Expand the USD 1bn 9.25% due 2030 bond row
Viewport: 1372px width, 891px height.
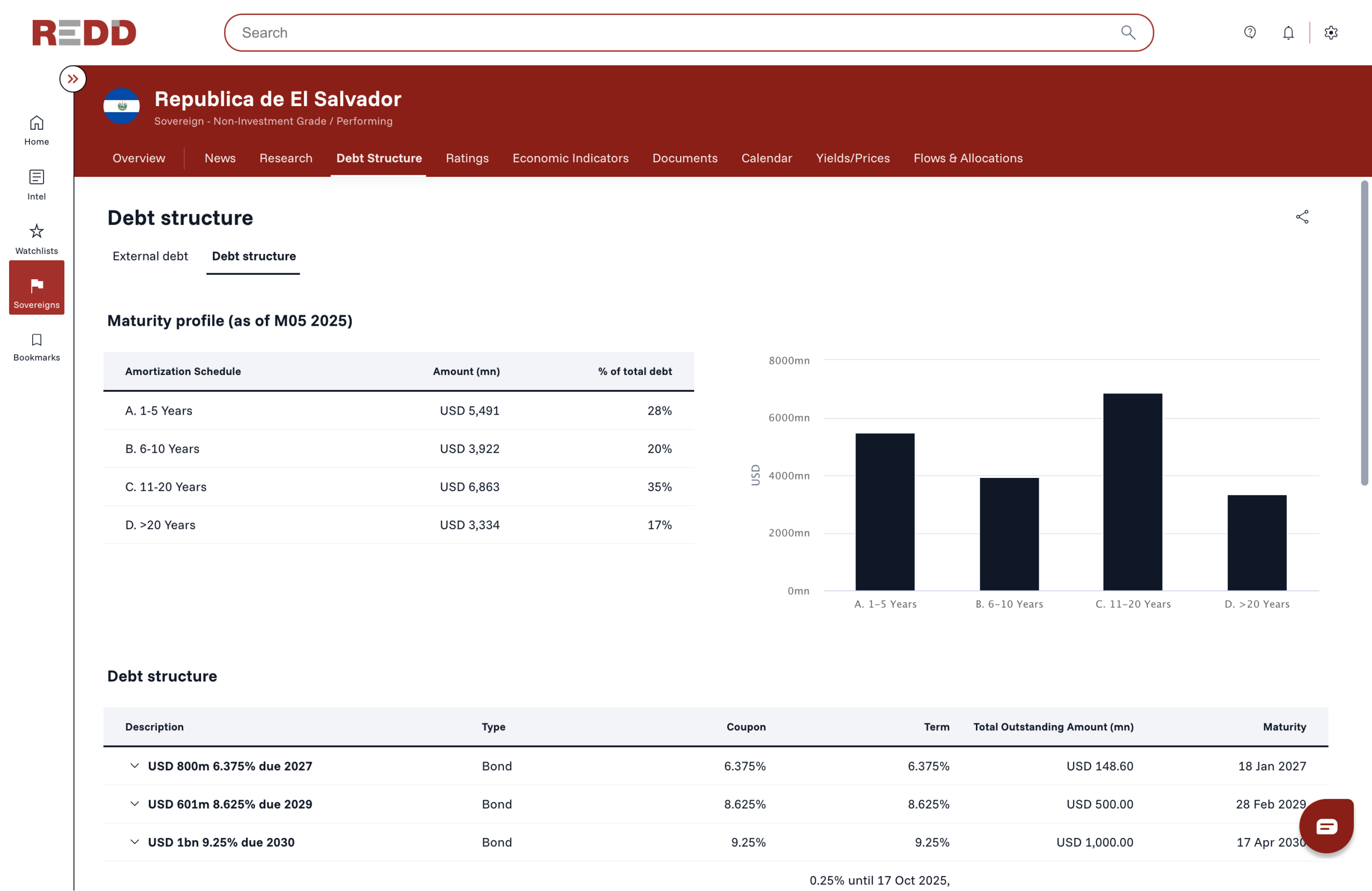pyautogui.click(x=135, y=842)
